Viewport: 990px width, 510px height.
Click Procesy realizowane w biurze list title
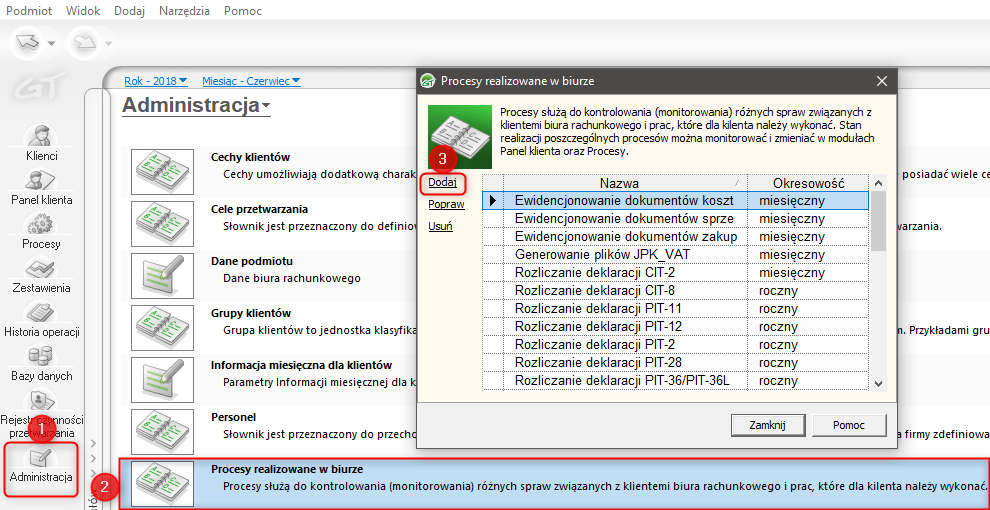point(287,469)
